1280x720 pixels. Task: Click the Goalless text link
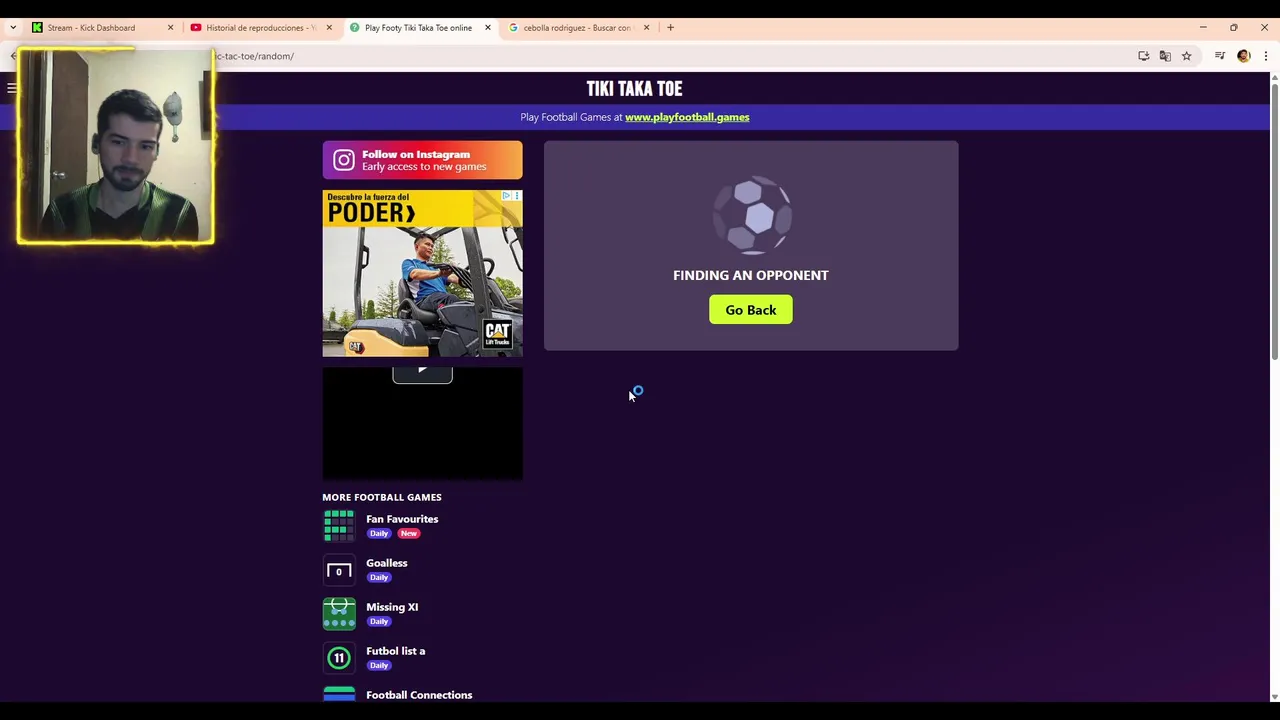(387, 563)
